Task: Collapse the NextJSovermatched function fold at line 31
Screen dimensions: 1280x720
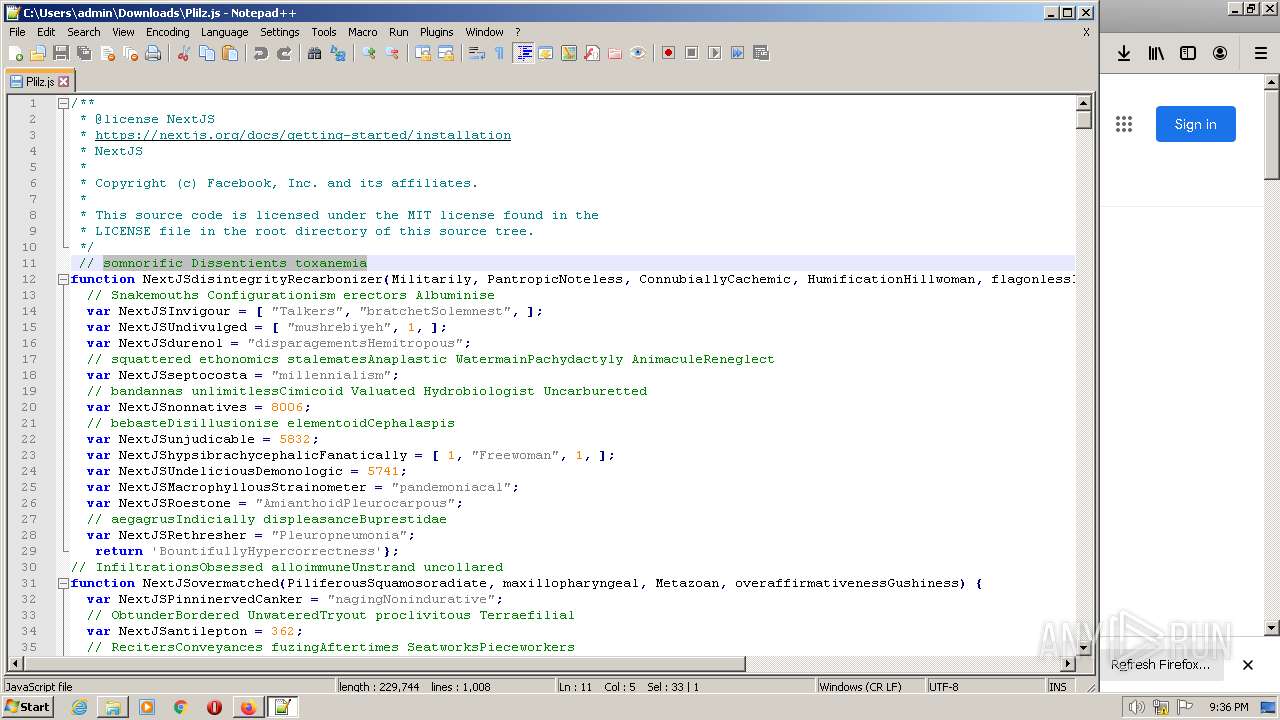Action: tap(63, 583)
